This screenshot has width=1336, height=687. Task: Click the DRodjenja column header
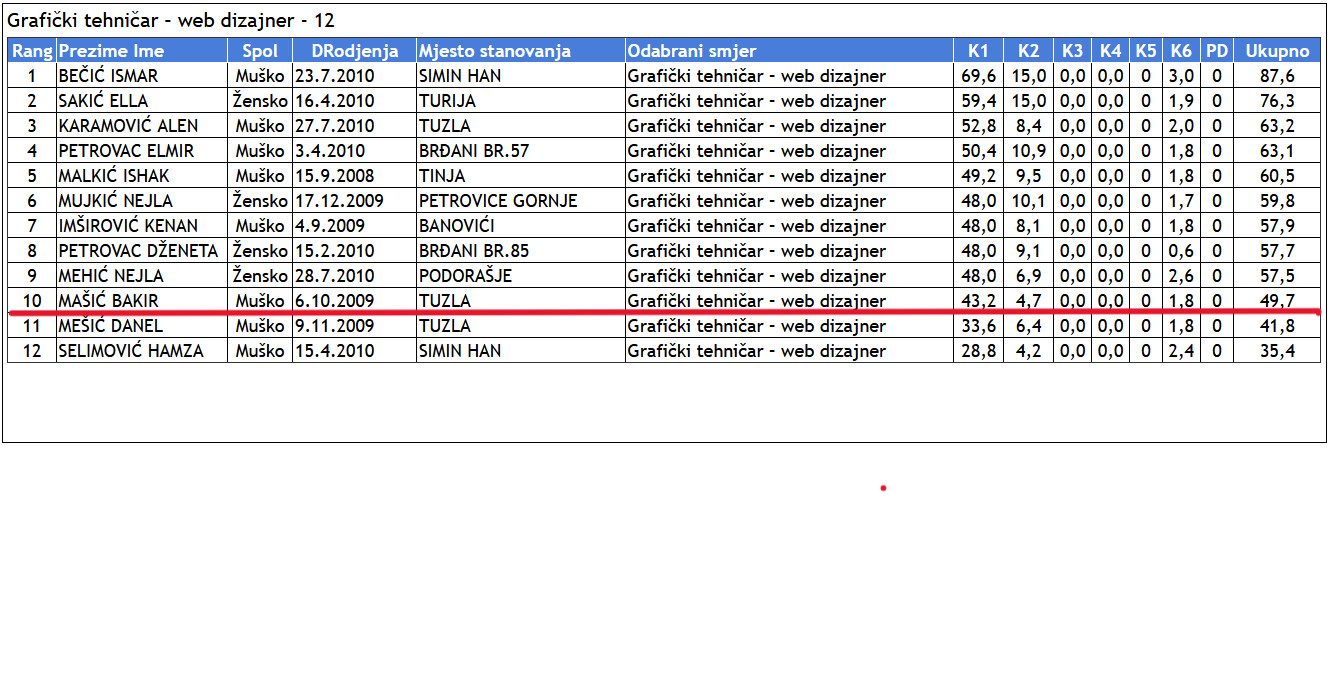coord(355,51)
